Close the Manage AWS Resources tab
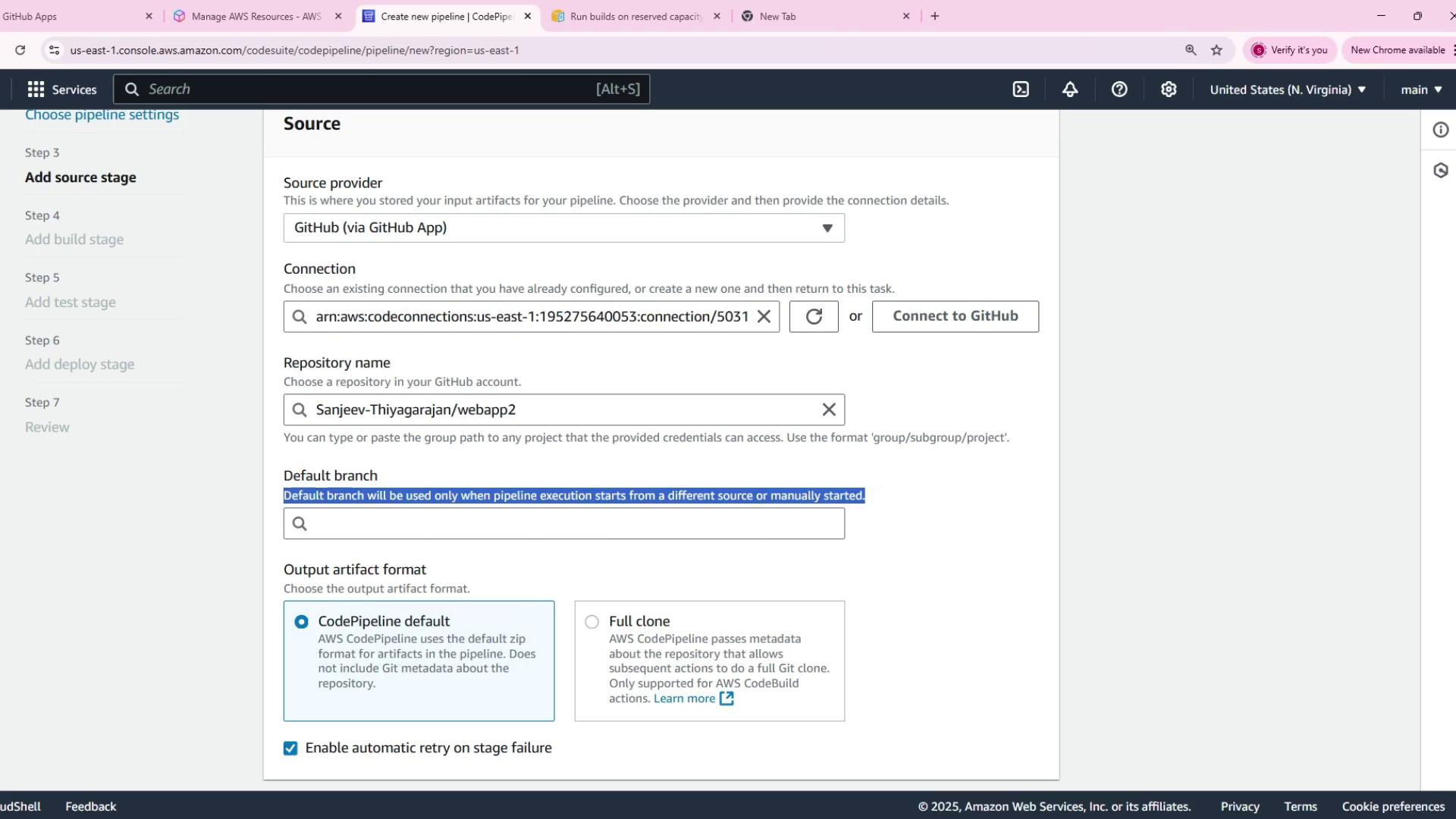This screenshot has width=1456, height=819. [338, 16]
